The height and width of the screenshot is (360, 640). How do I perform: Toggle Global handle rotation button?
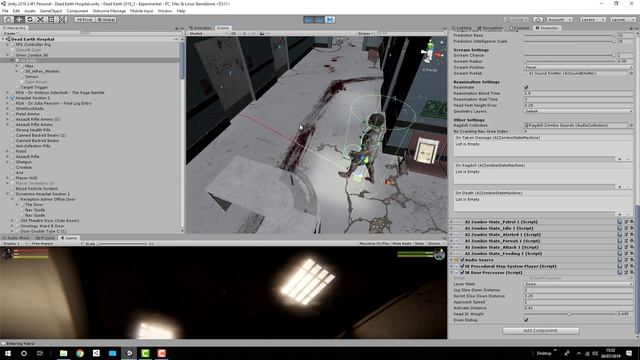pyautogui.click(x=106, y=20)
